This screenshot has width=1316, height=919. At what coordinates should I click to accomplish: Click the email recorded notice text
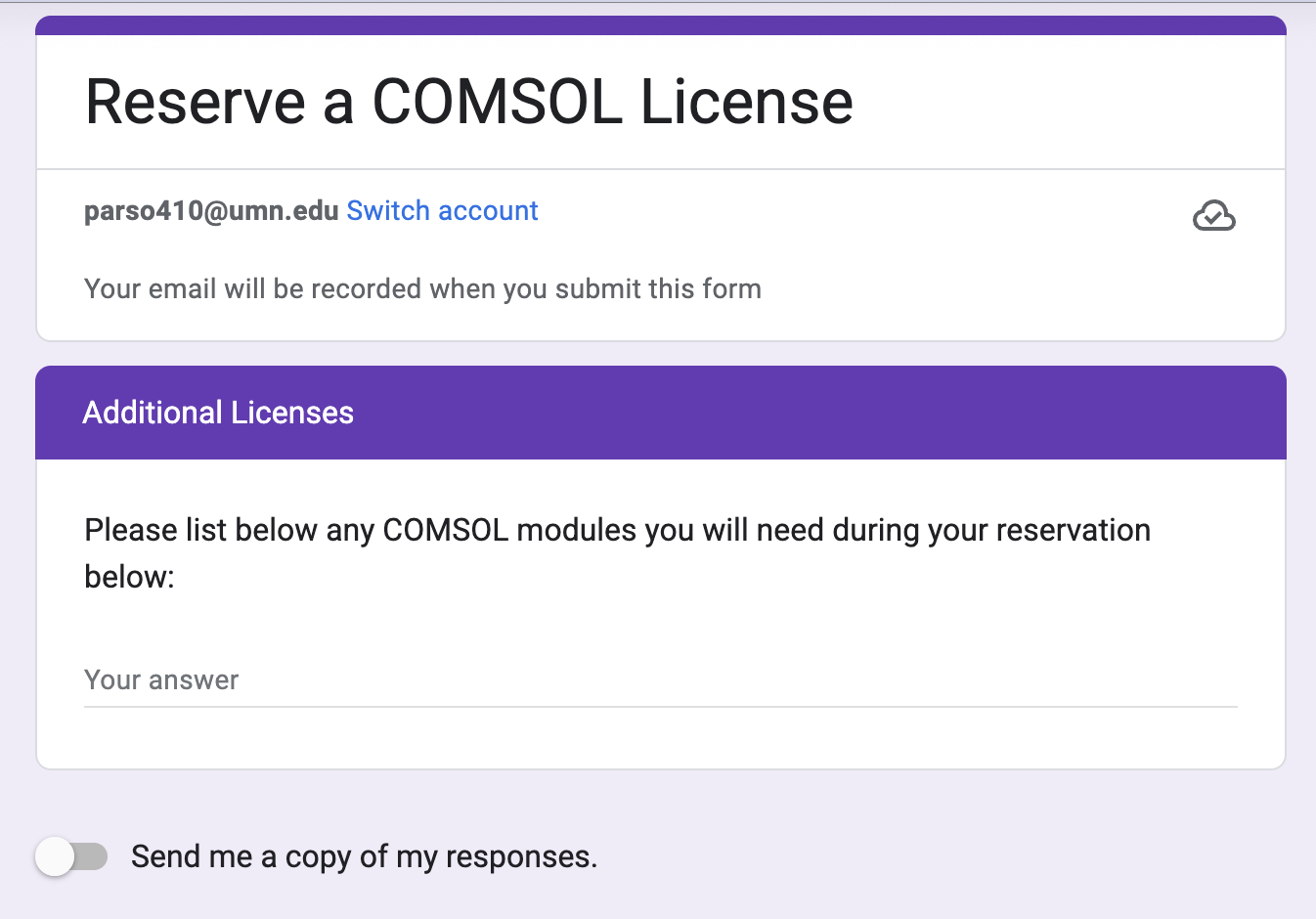point(422,289)
